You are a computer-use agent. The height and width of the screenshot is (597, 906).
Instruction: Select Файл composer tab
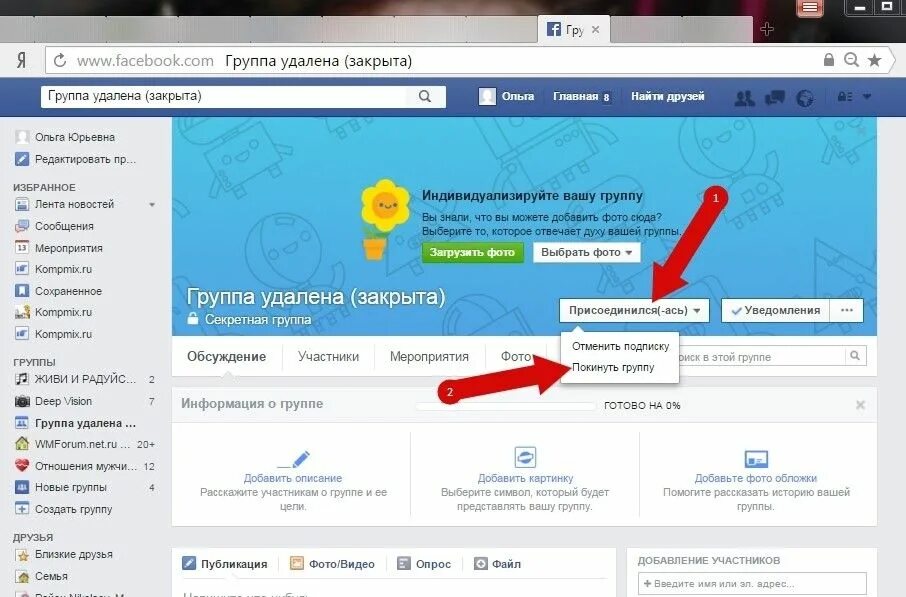pos(497,563)
